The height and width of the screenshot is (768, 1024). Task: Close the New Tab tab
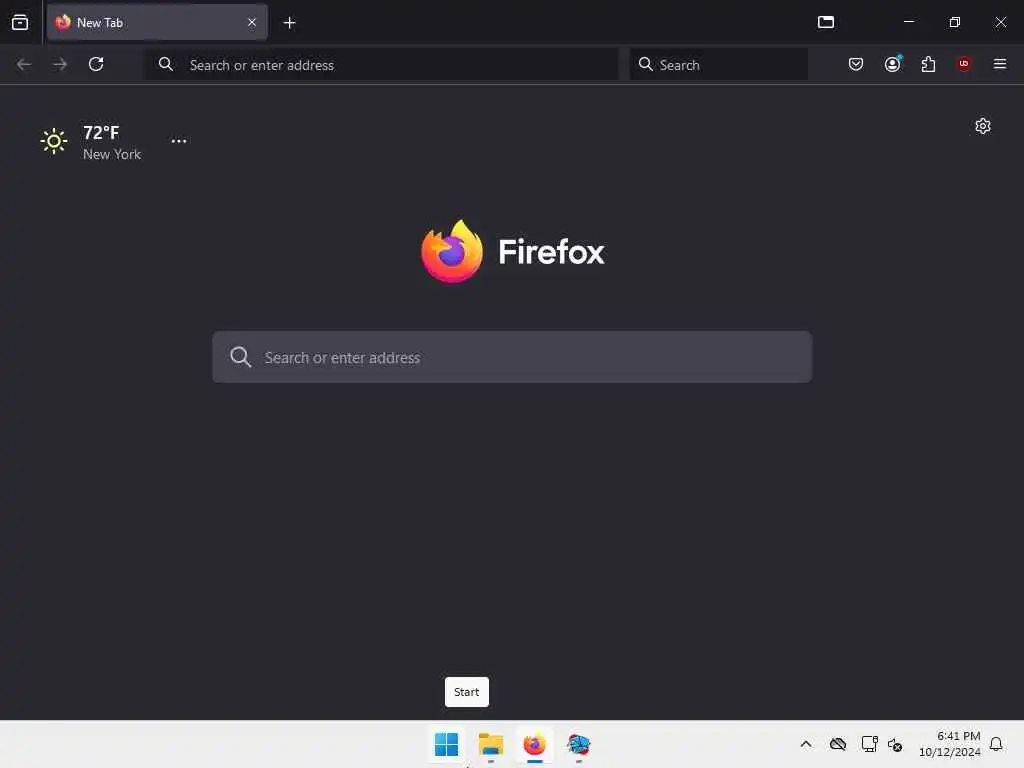pyautogui.click(x=252, y=22)
